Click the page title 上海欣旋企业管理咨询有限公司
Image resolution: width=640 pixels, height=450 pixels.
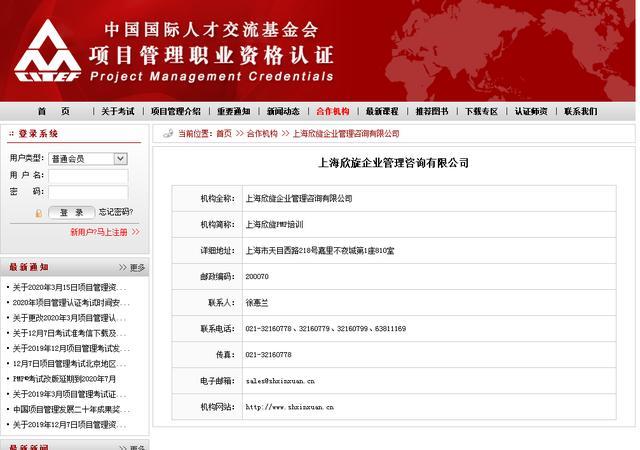pos(393,163)
